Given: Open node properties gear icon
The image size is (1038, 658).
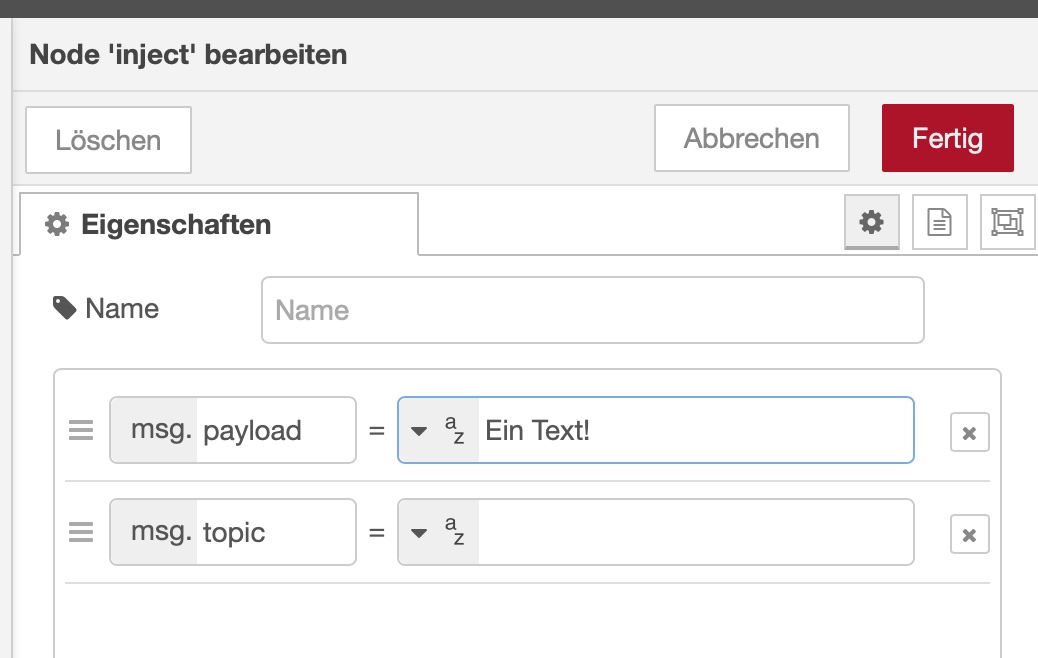Looking at the screenshot, I should [x=872, y=222].
